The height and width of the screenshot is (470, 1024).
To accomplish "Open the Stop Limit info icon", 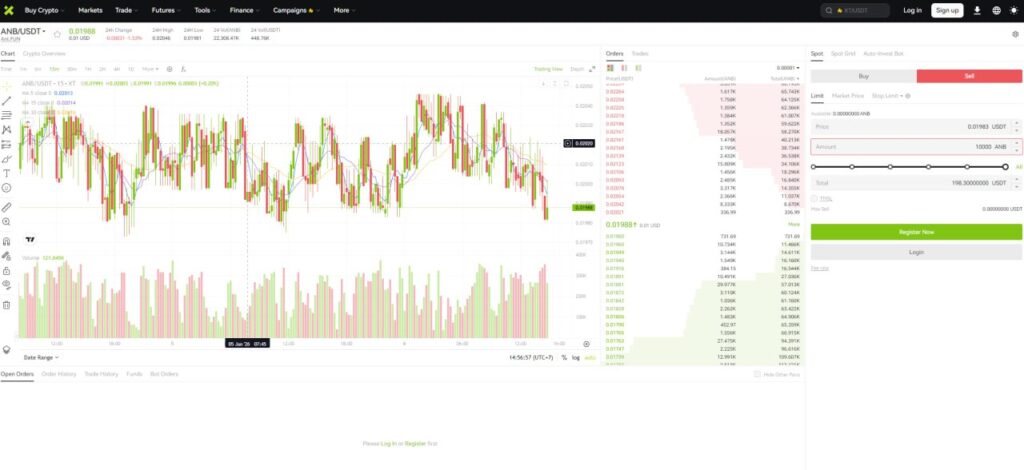I will (x=908, y=96).
